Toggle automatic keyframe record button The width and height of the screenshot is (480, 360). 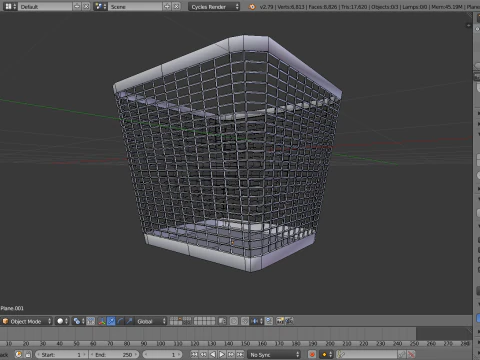[x=312, y=354]
